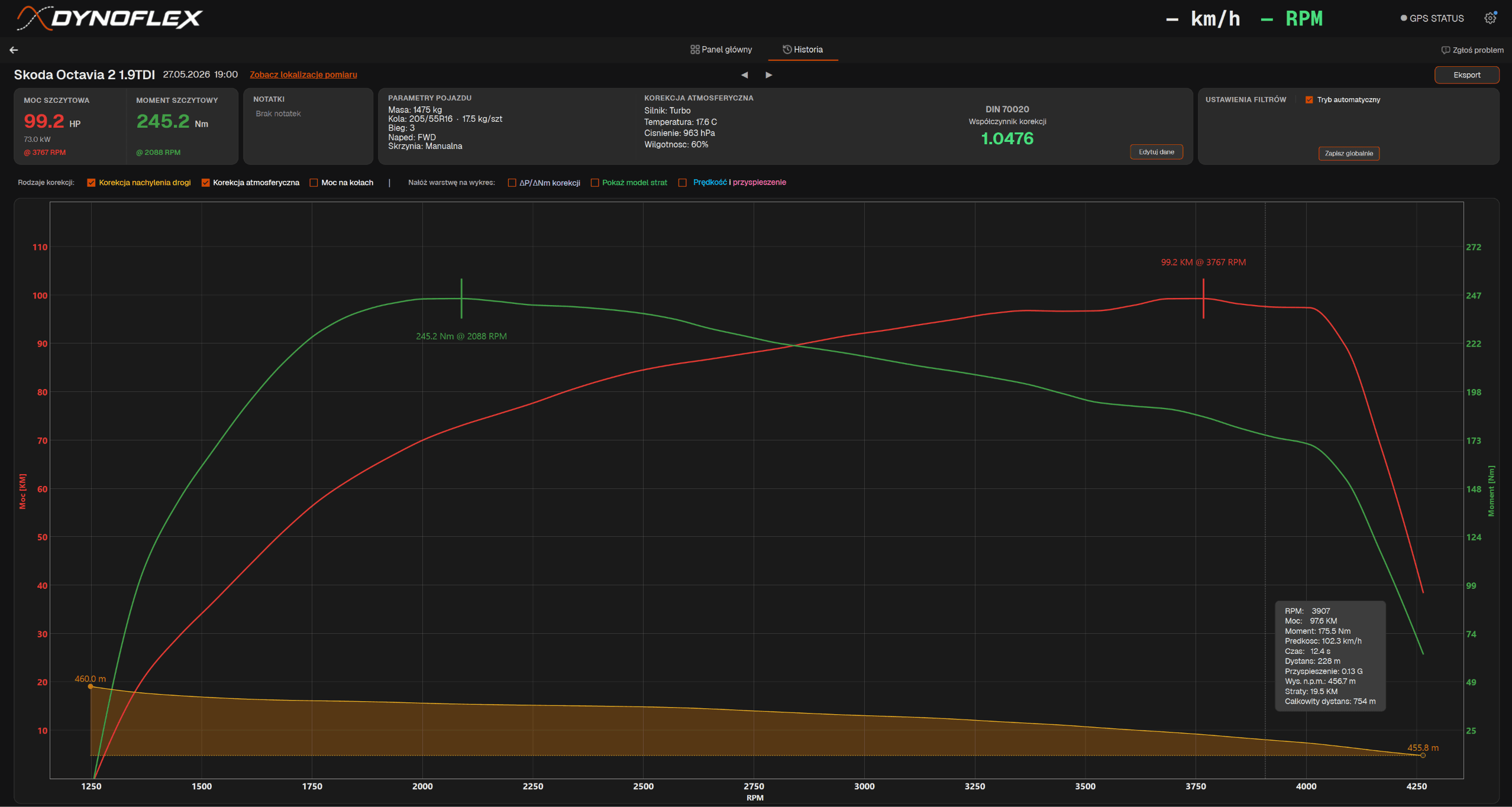This screenshot has width=1512, height=807.
Task: Click peak power marker on red curve
Action: (x=1203, y=299)
